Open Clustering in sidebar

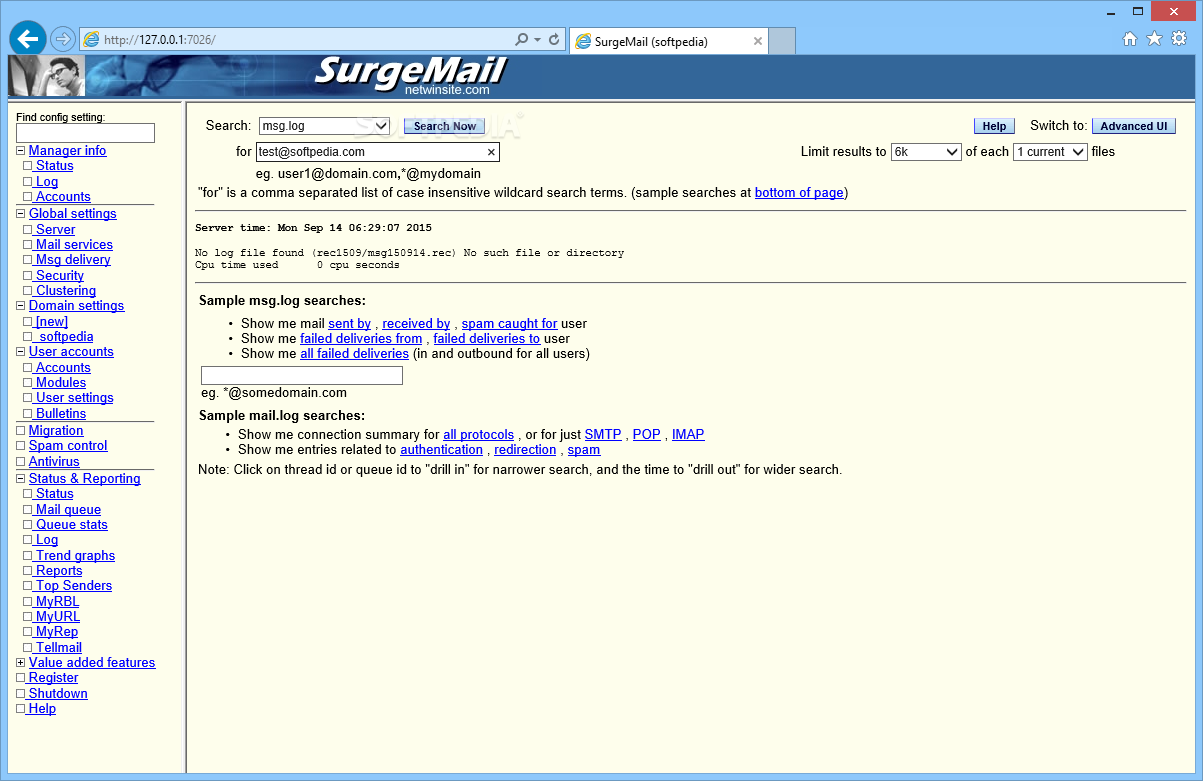pyautogui.click(x=63, y=291)
